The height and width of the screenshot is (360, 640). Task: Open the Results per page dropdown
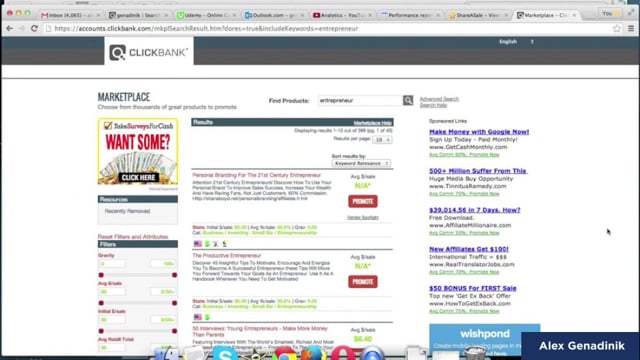382,140
